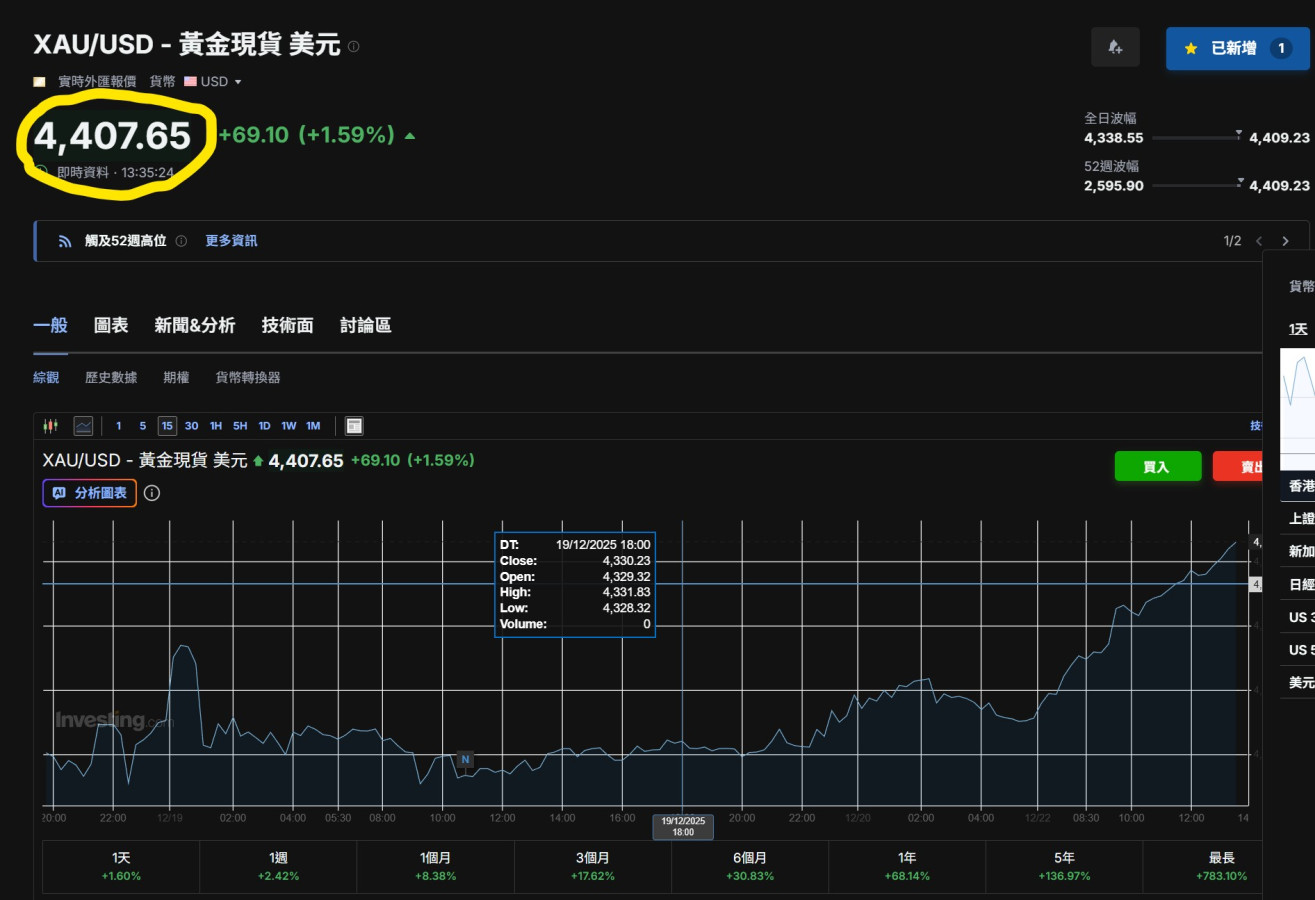Switch to the 技術面 tab
This screenshot has height=900, width=1315.
[287, 325]
